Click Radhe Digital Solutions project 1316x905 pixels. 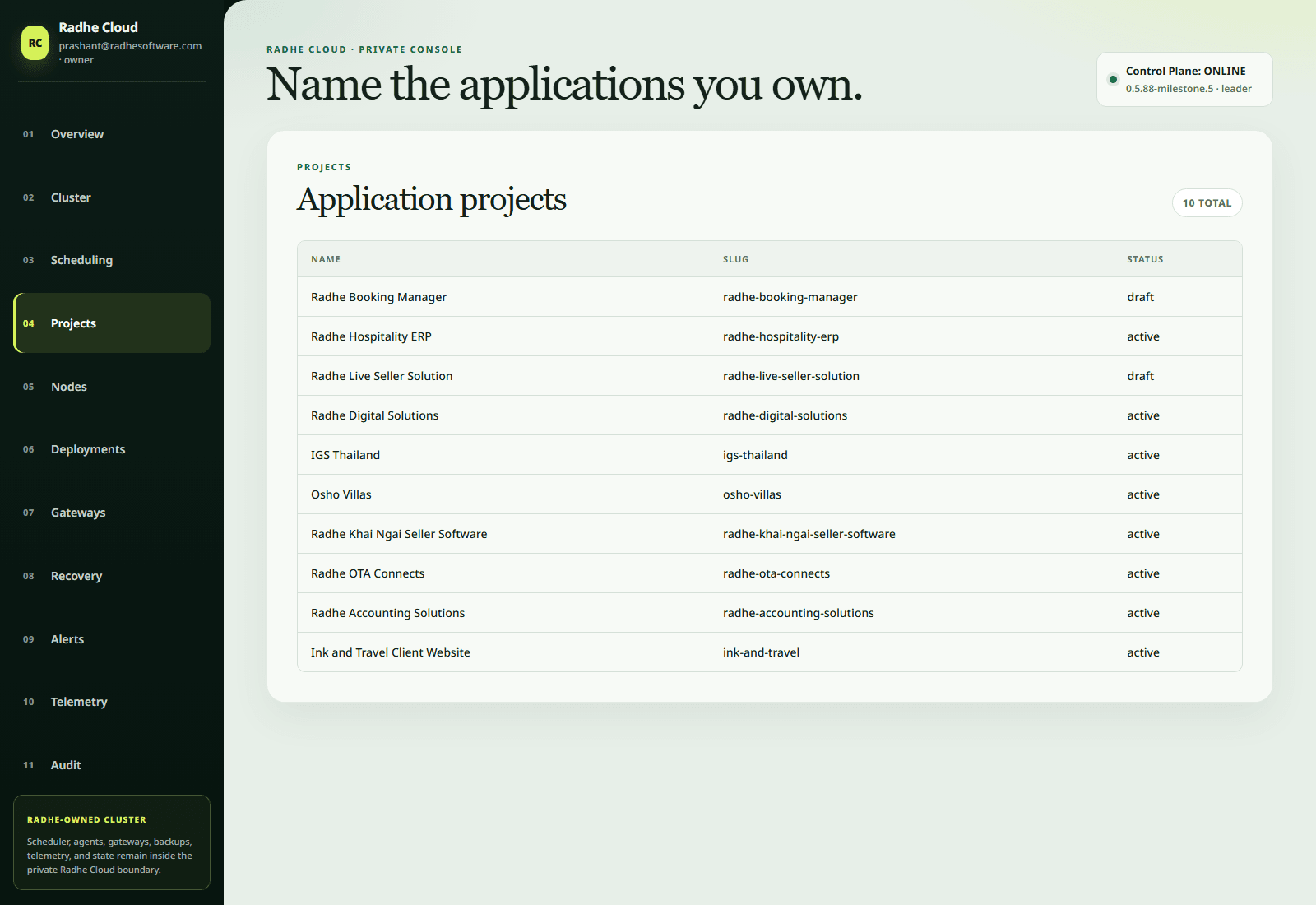pyautogui.click(x=374, y=415)
